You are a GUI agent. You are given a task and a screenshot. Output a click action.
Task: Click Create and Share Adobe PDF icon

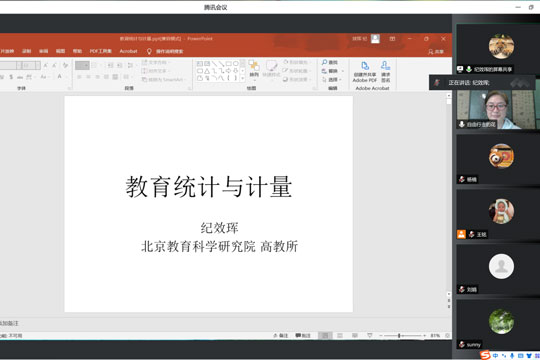click(x=365, y=72)
